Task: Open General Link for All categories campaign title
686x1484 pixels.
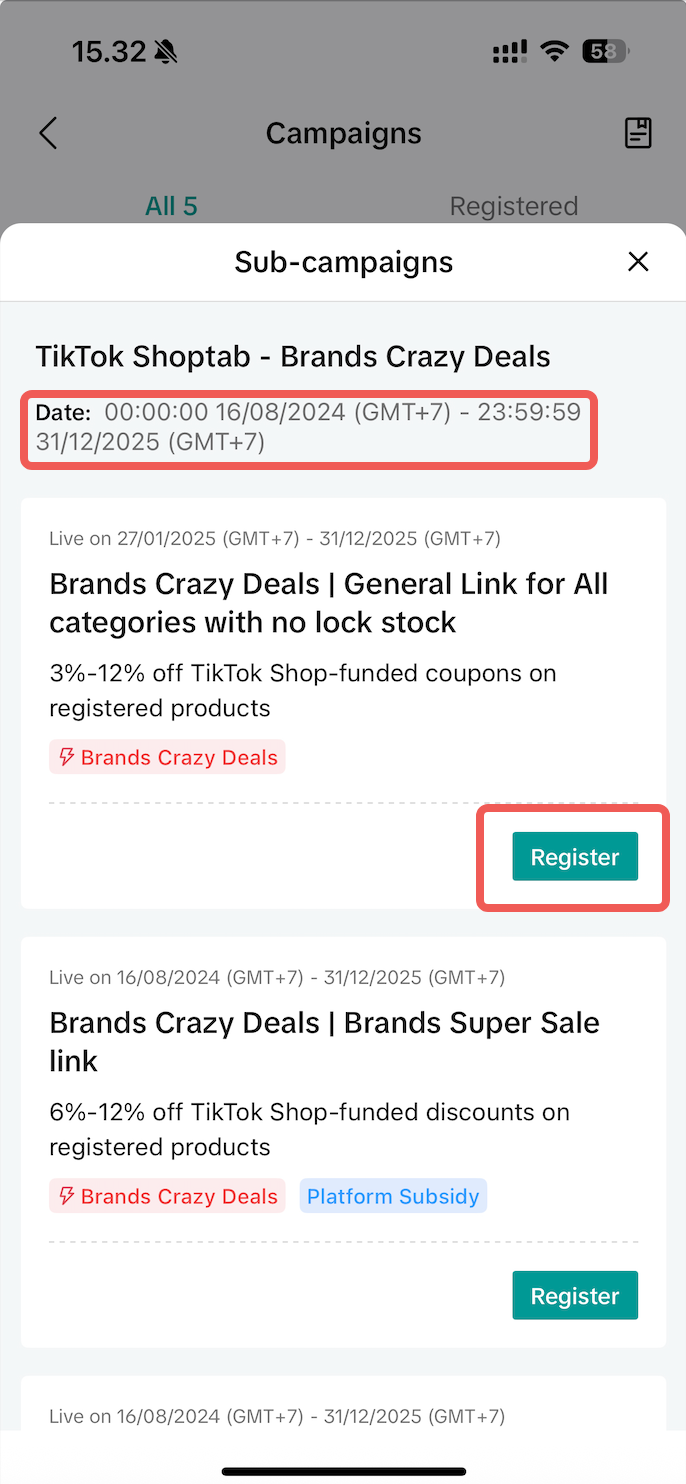Action: [328, 603]
